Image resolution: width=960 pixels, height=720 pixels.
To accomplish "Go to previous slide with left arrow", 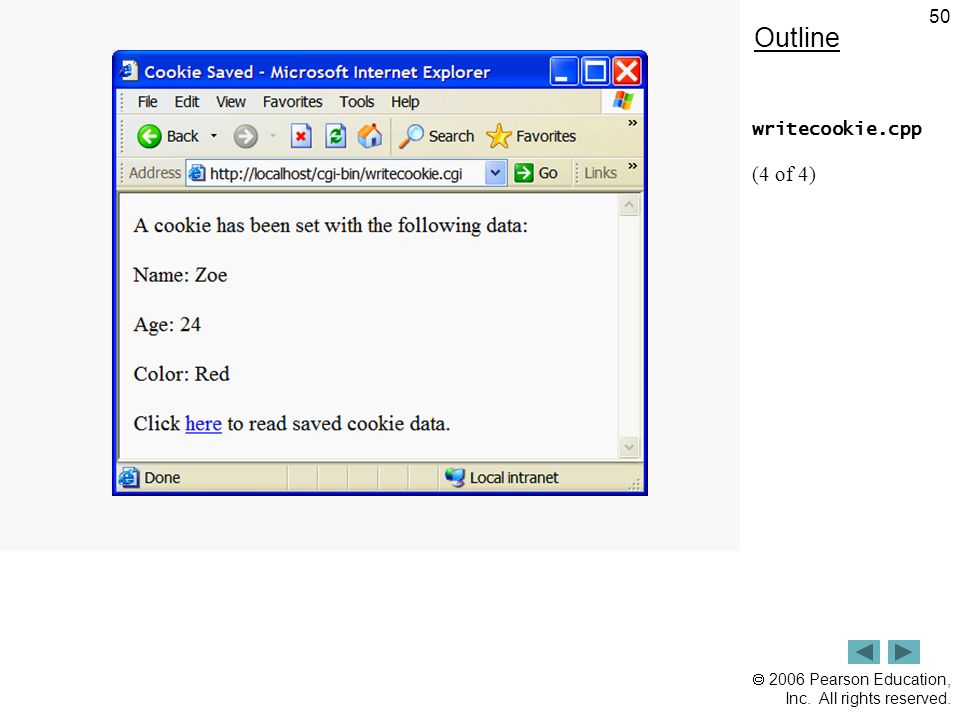I will [x=863, y=651].
